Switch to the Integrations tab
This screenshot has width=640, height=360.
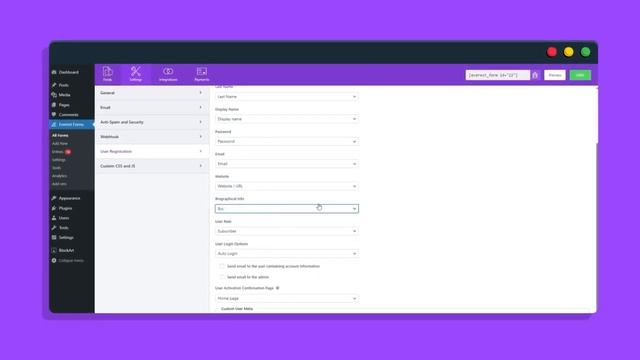[x=168, y=74]
